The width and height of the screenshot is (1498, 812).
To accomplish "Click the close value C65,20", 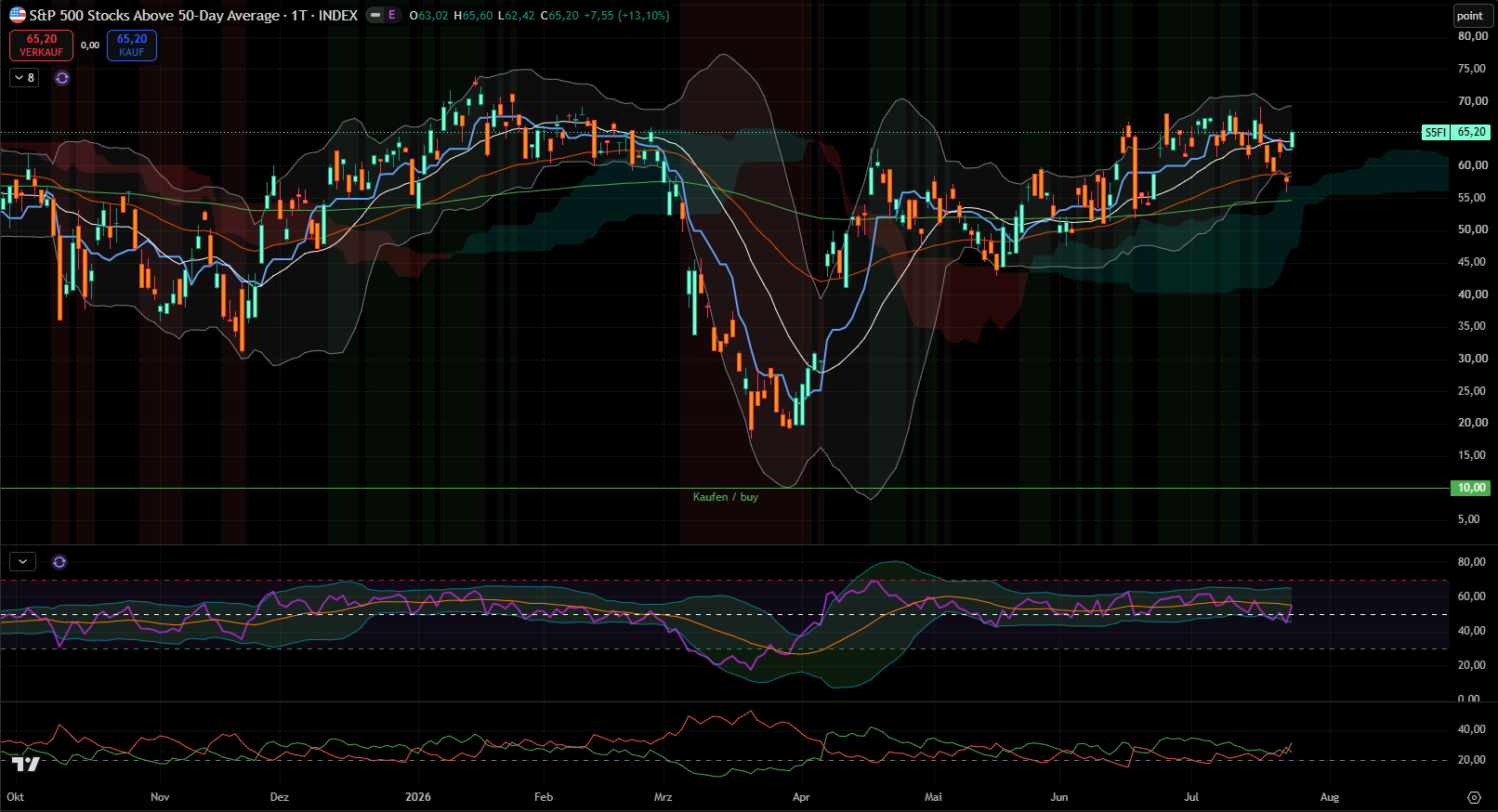I will click(x=559, y=16).
